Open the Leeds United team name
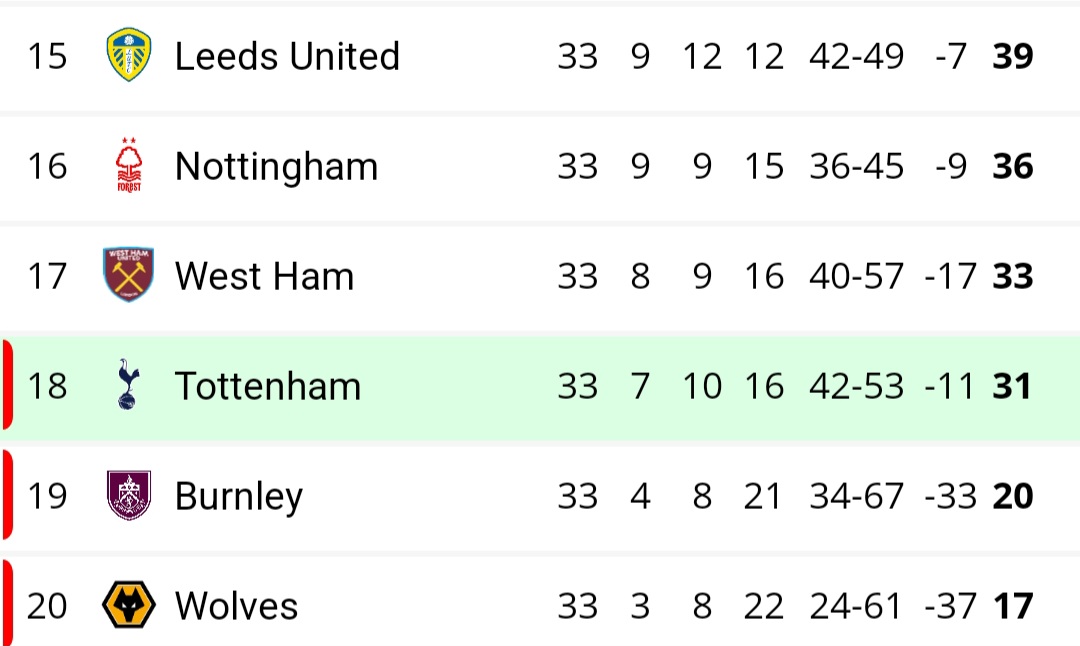Viewport: 1080px width, 646px height. [287, 56]
